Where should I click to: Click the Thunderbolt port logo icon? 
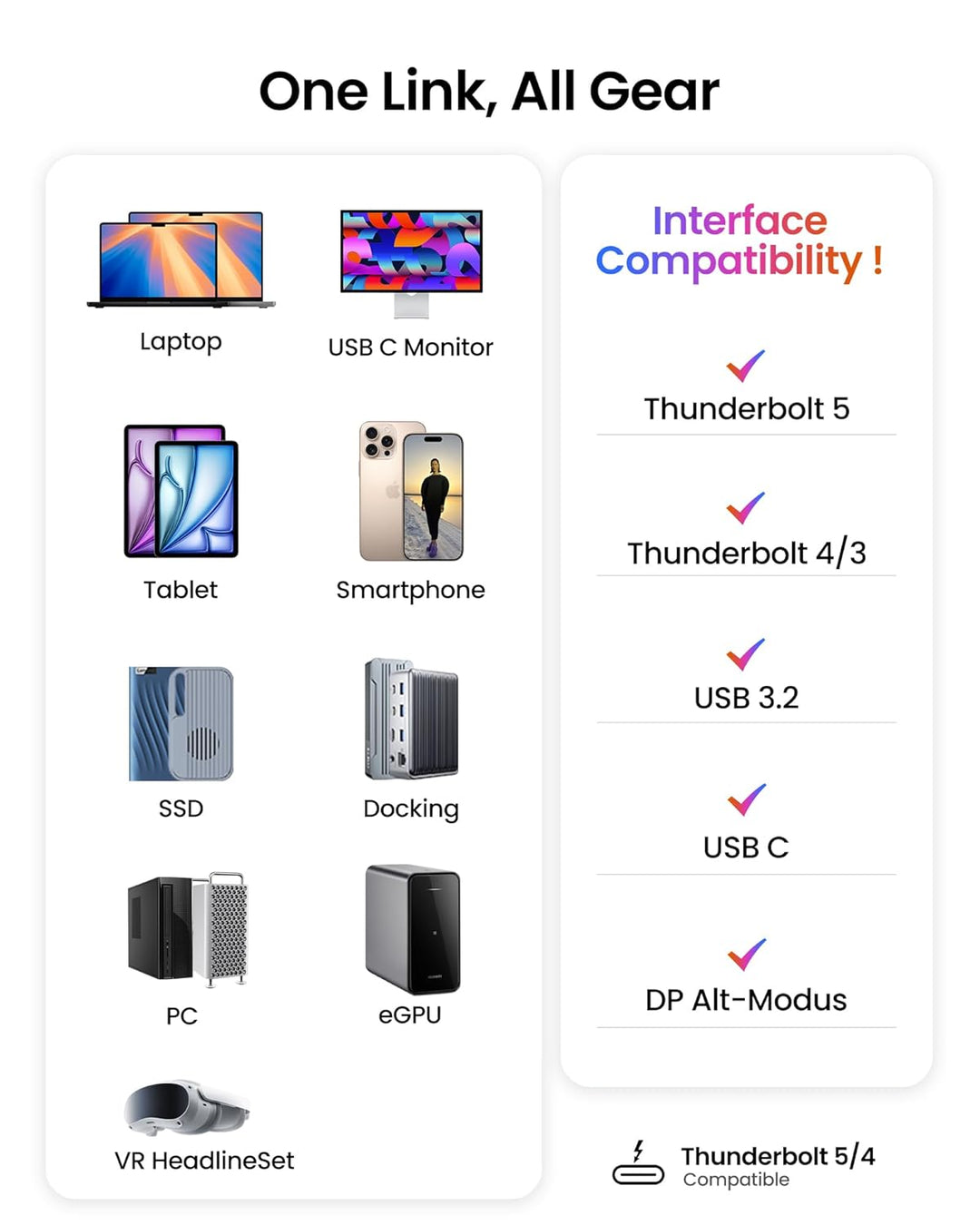(x=638, y=1164)
